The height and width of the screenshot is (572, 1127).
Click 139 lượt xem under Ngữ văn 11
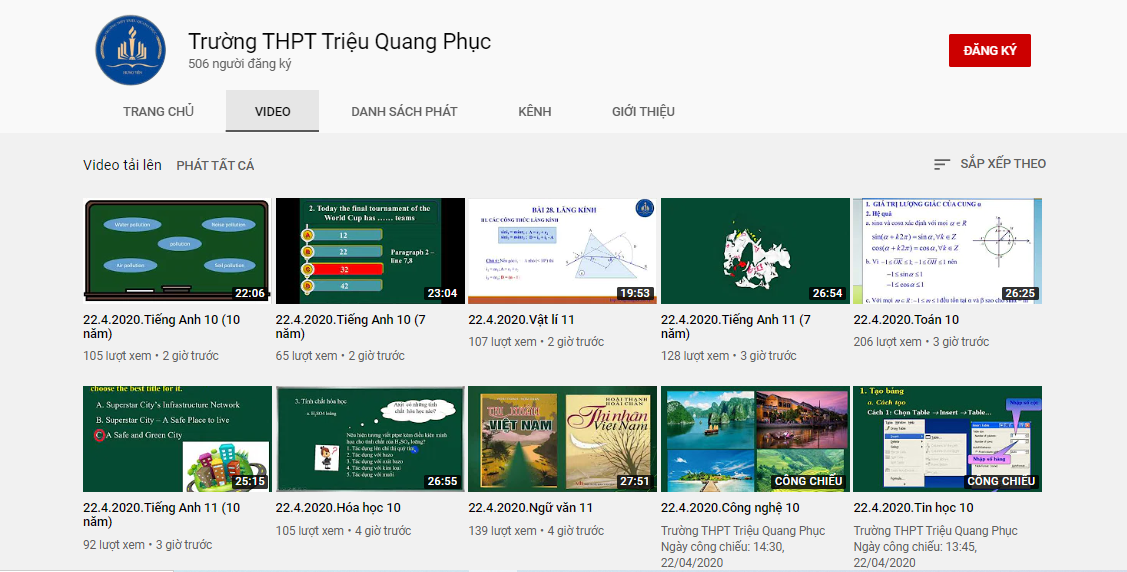coord(502,531)
